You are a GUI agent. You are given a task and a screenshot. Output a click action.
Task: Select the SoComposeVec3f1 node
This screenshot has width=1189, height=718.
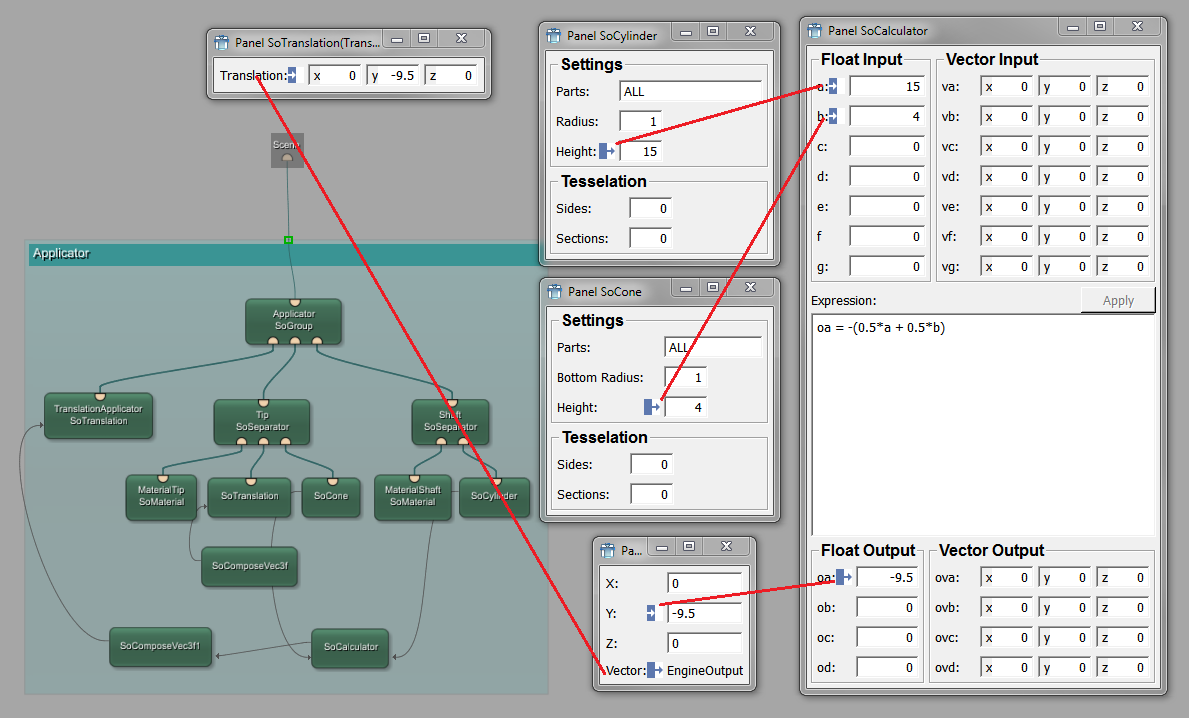pyautogui.click(x=160, y=646)
